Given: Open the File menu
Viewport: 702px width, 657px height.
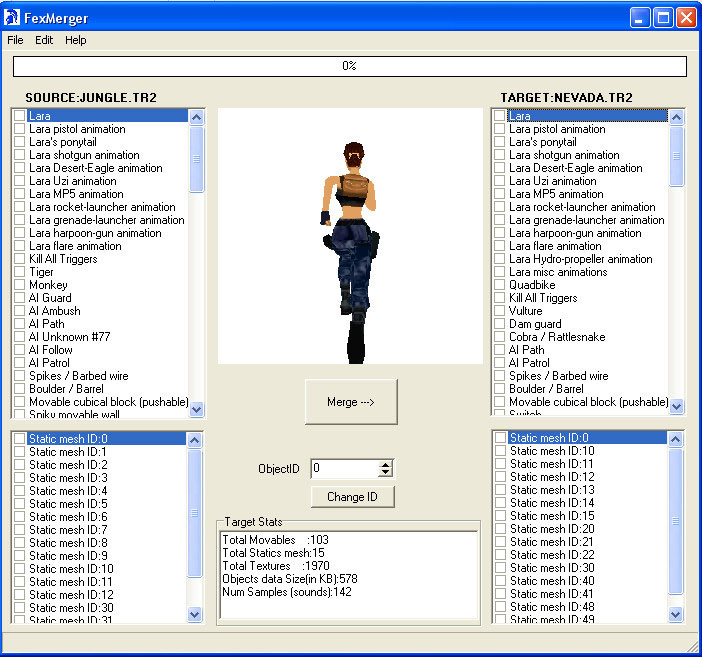Looking at the screenshot, I should pos(15,40).
